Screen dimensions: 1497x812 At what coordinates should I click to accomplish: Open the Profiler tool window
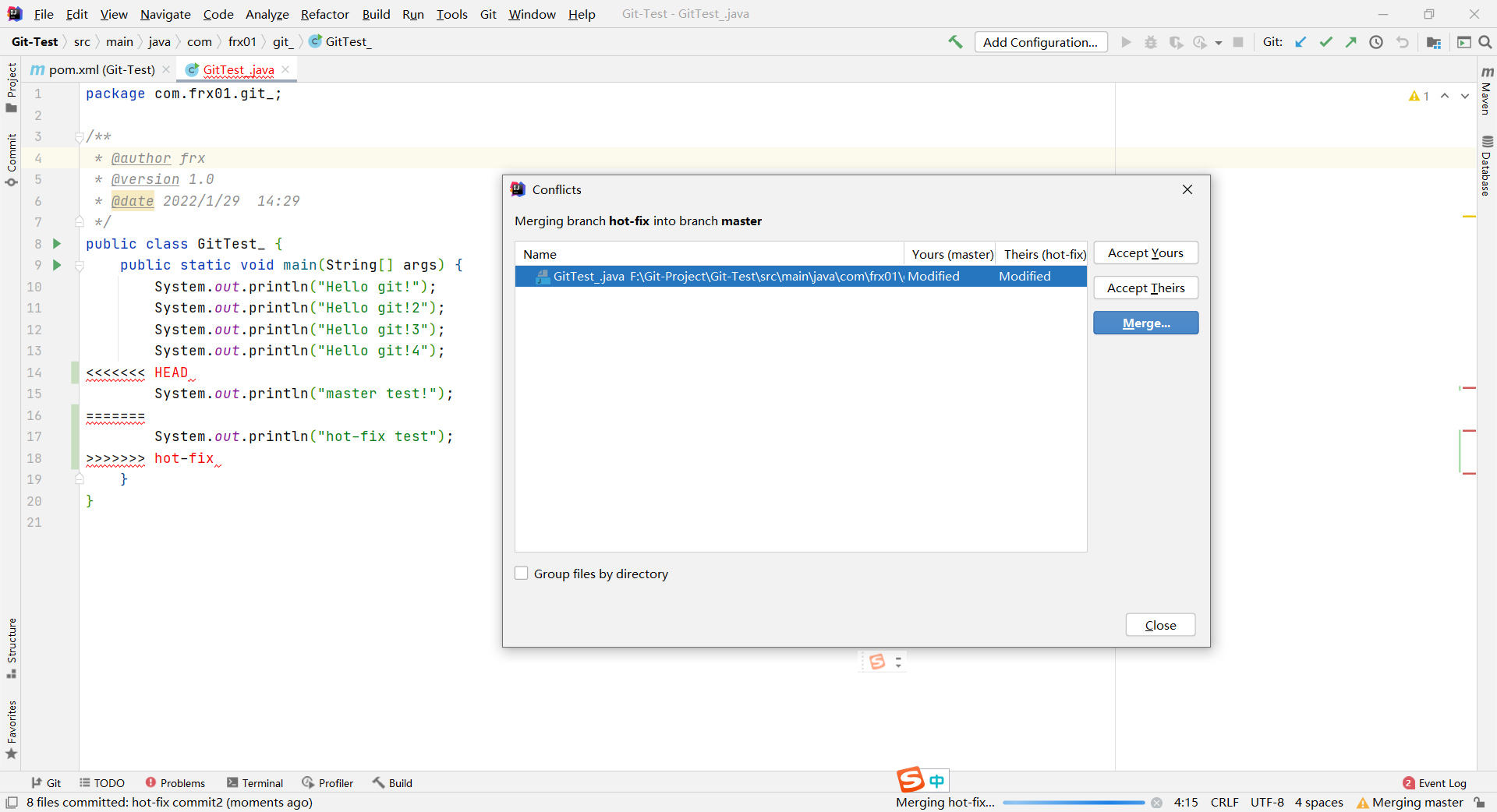pos(327,783)
